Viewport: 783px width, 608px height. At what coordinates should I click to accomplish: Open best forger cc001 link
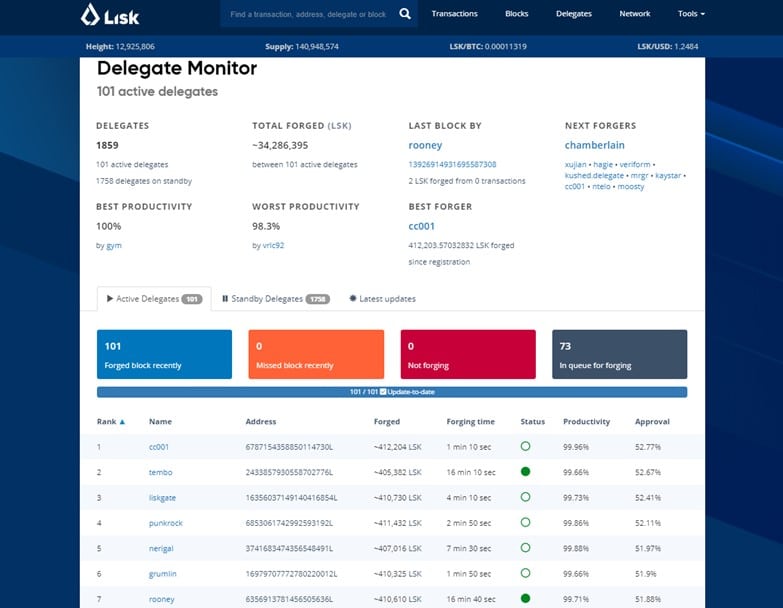click(x=421, y=226)
